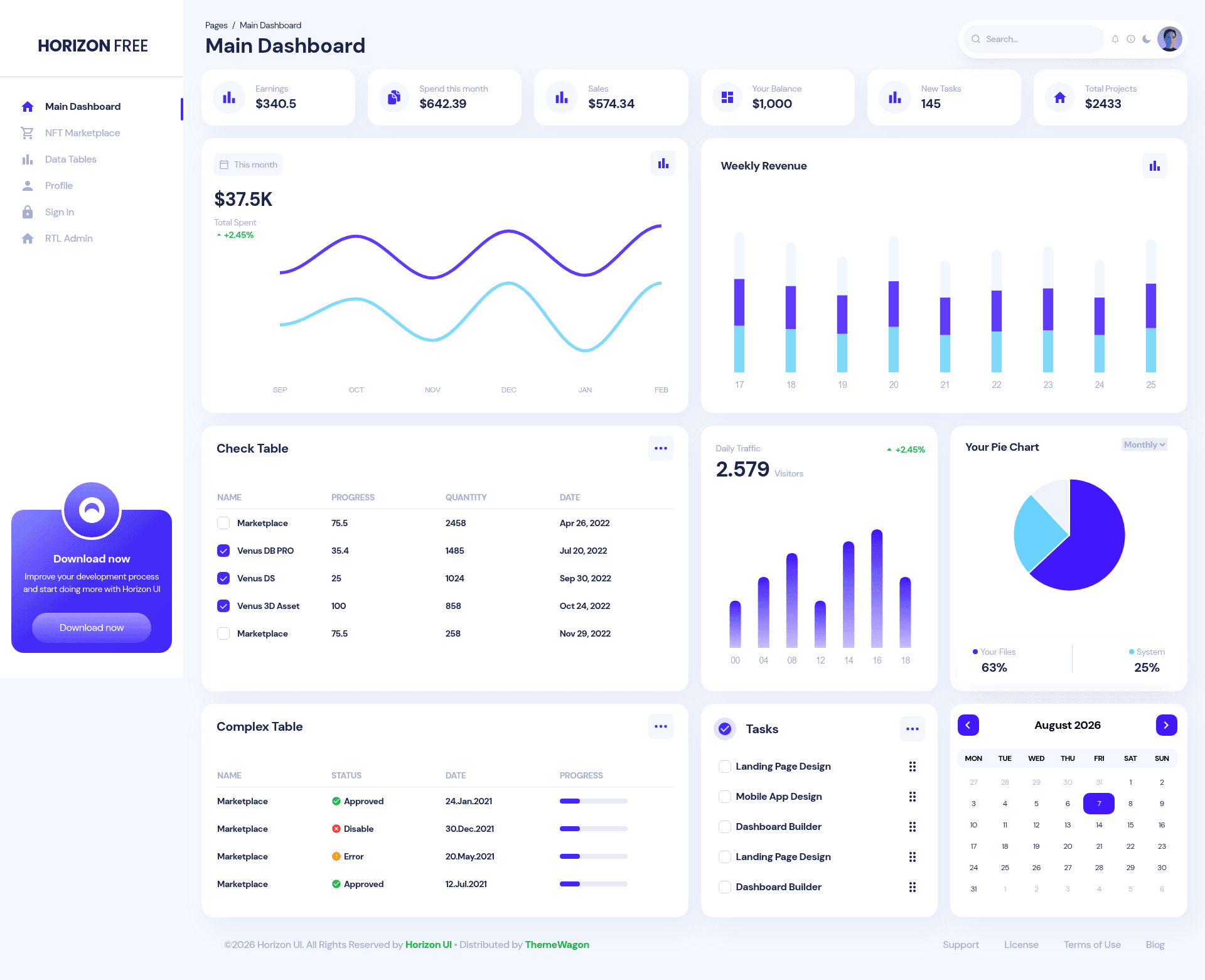Click the Total Projects home icon
Viewport: 1205px width, 980px height.
click(1060, 97)
